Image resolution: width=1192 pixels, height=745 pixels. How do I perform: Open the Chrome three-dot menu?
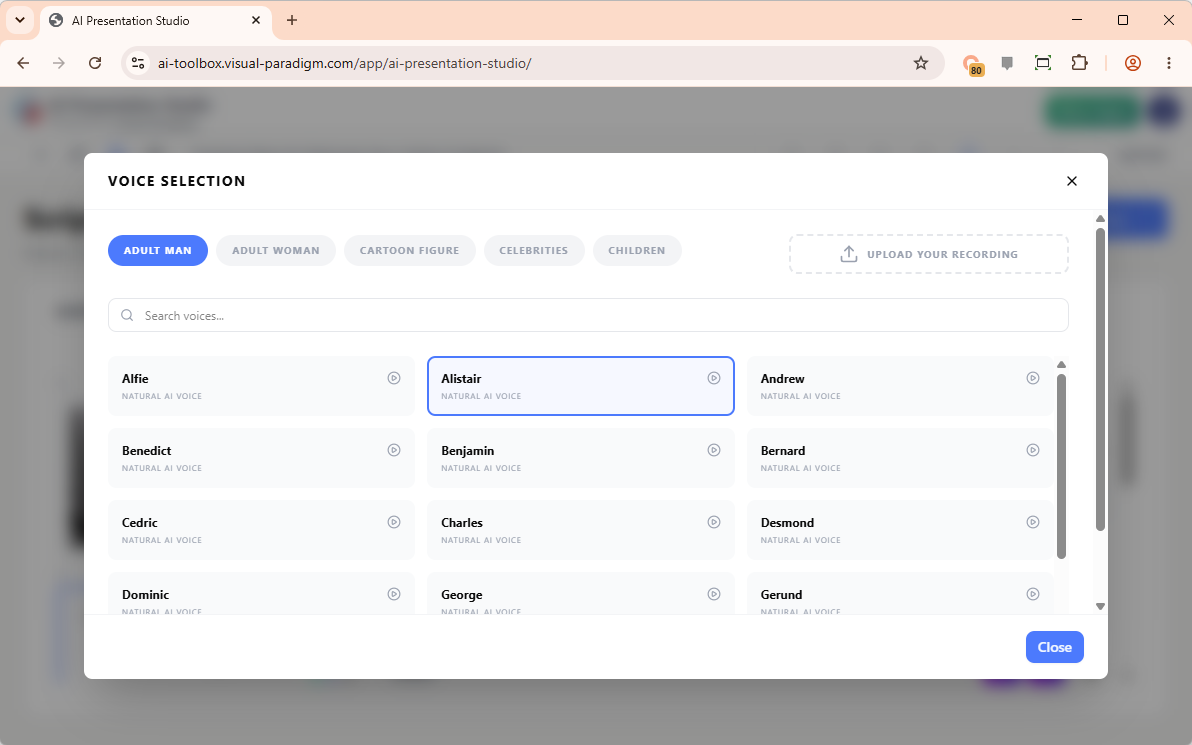click(1169, 63)
